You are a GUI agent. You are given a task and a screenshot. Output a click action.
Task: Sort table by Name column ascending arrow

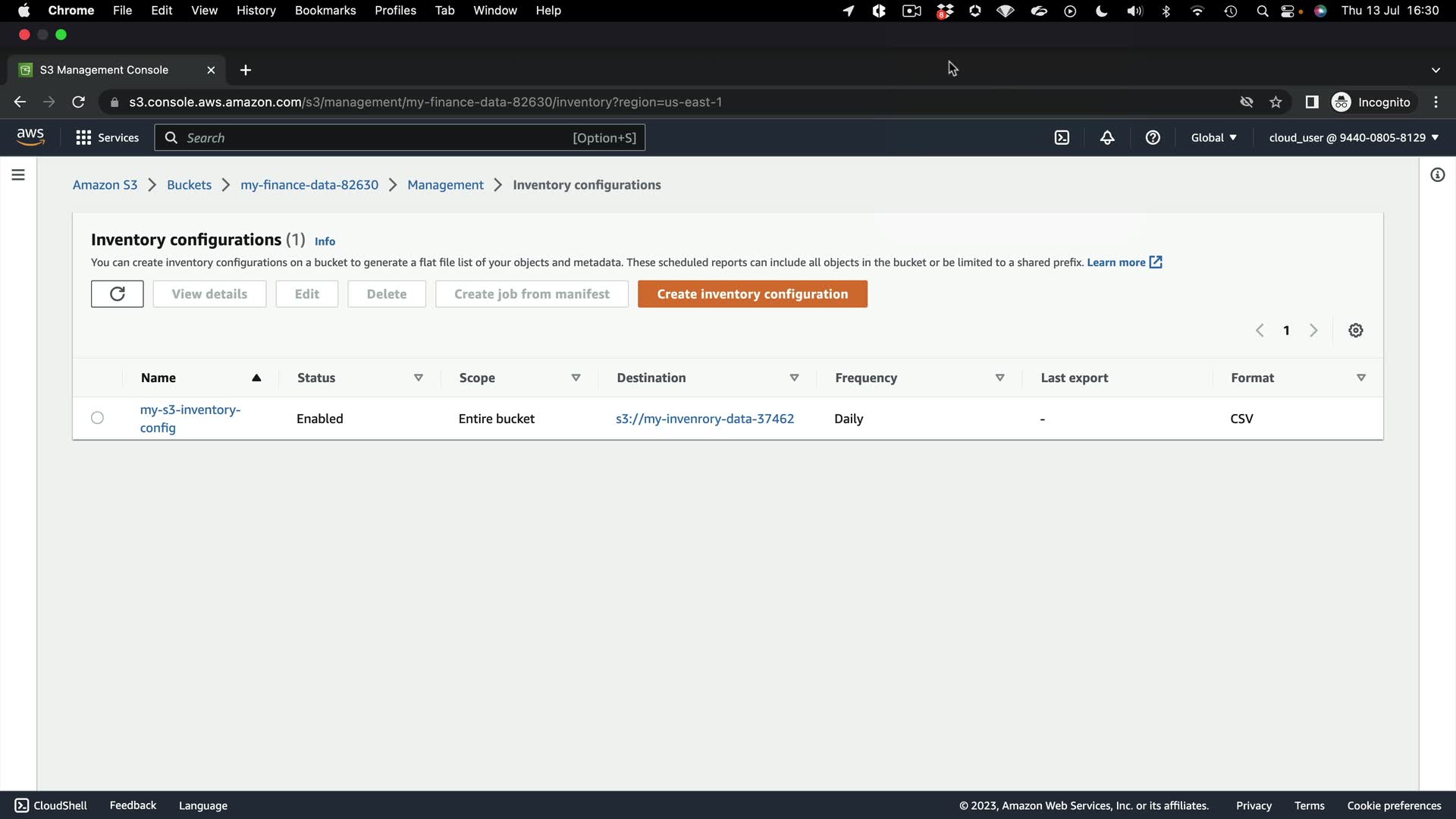click(x=256, y=378)
